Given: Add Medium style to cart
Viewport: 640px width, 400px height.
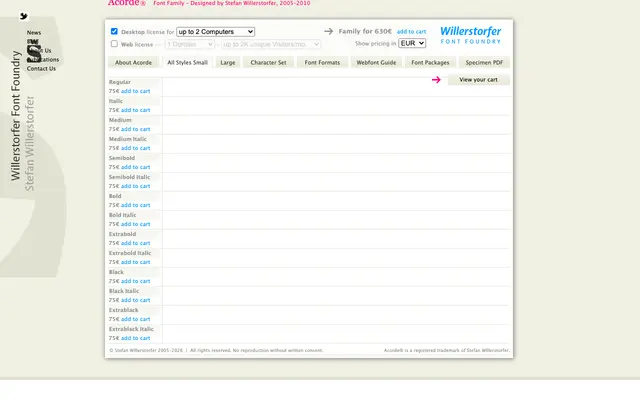Looking at the screenshot, I should [136, 129].
